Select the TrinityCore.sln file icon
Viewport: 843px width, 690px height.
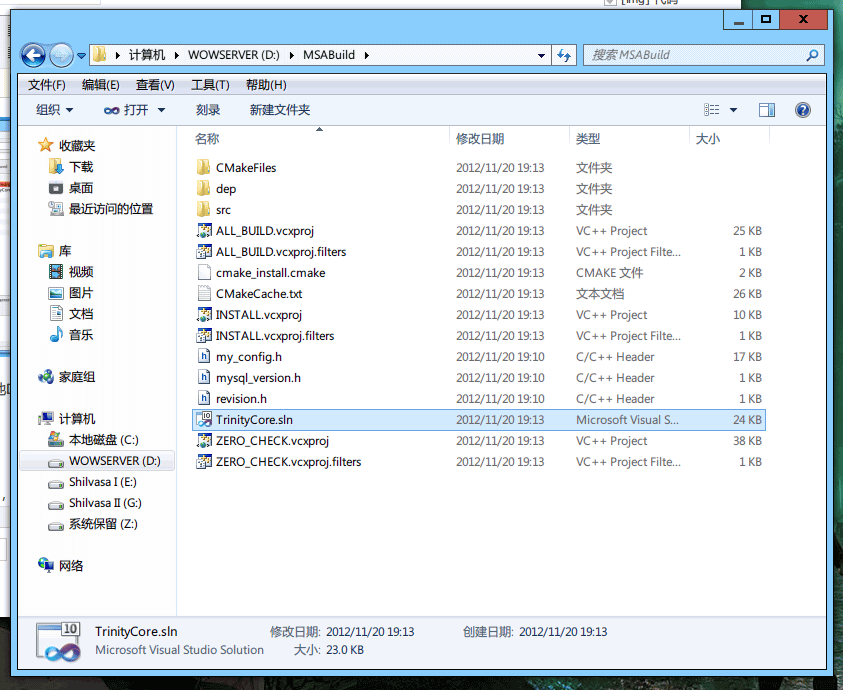point(204,420)
